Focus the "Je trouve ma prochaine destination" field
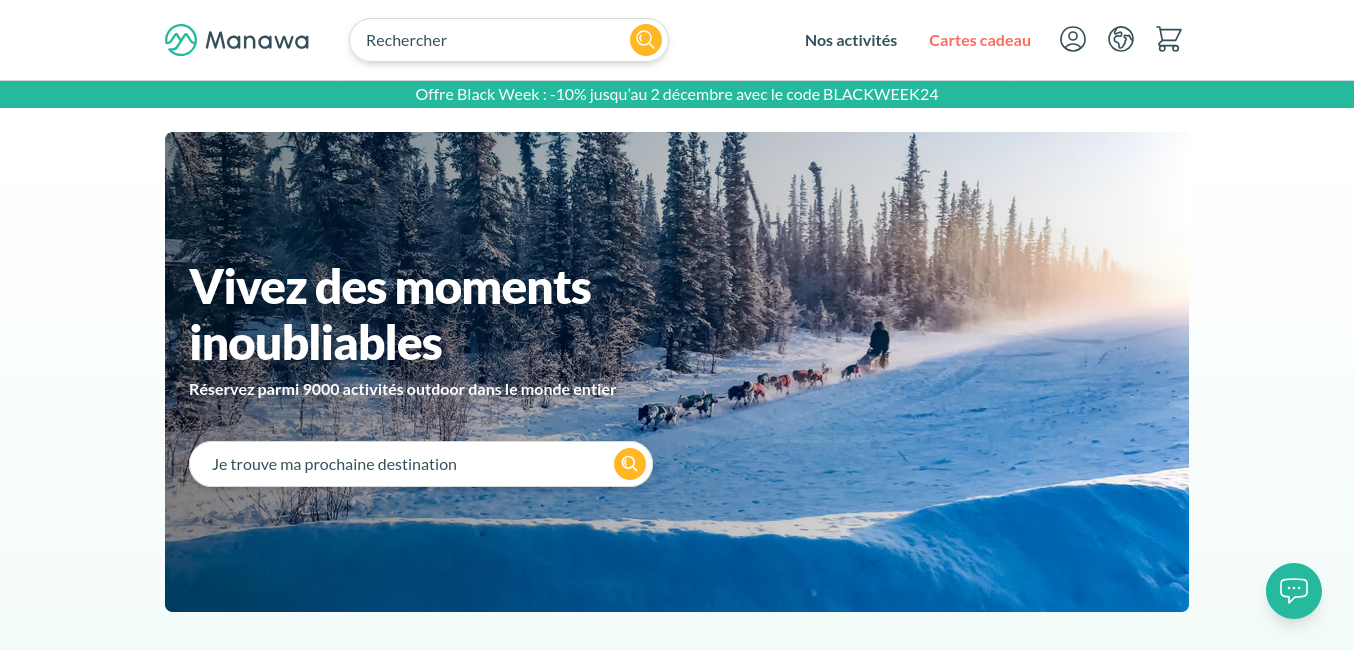 pyautogui.click(x=400, y=464)
